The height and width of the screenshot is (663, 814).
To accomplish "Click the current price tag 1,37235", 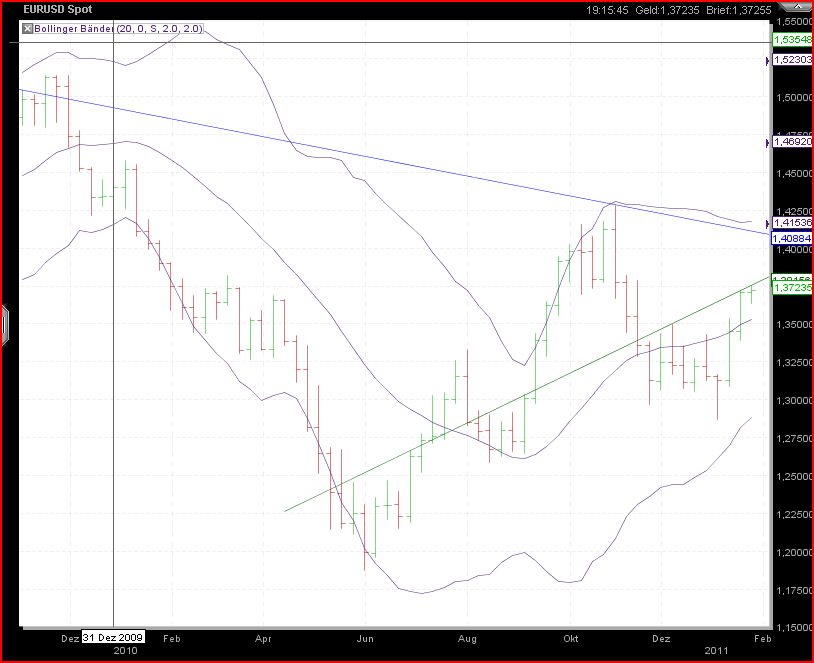I will tap(790, 286).
